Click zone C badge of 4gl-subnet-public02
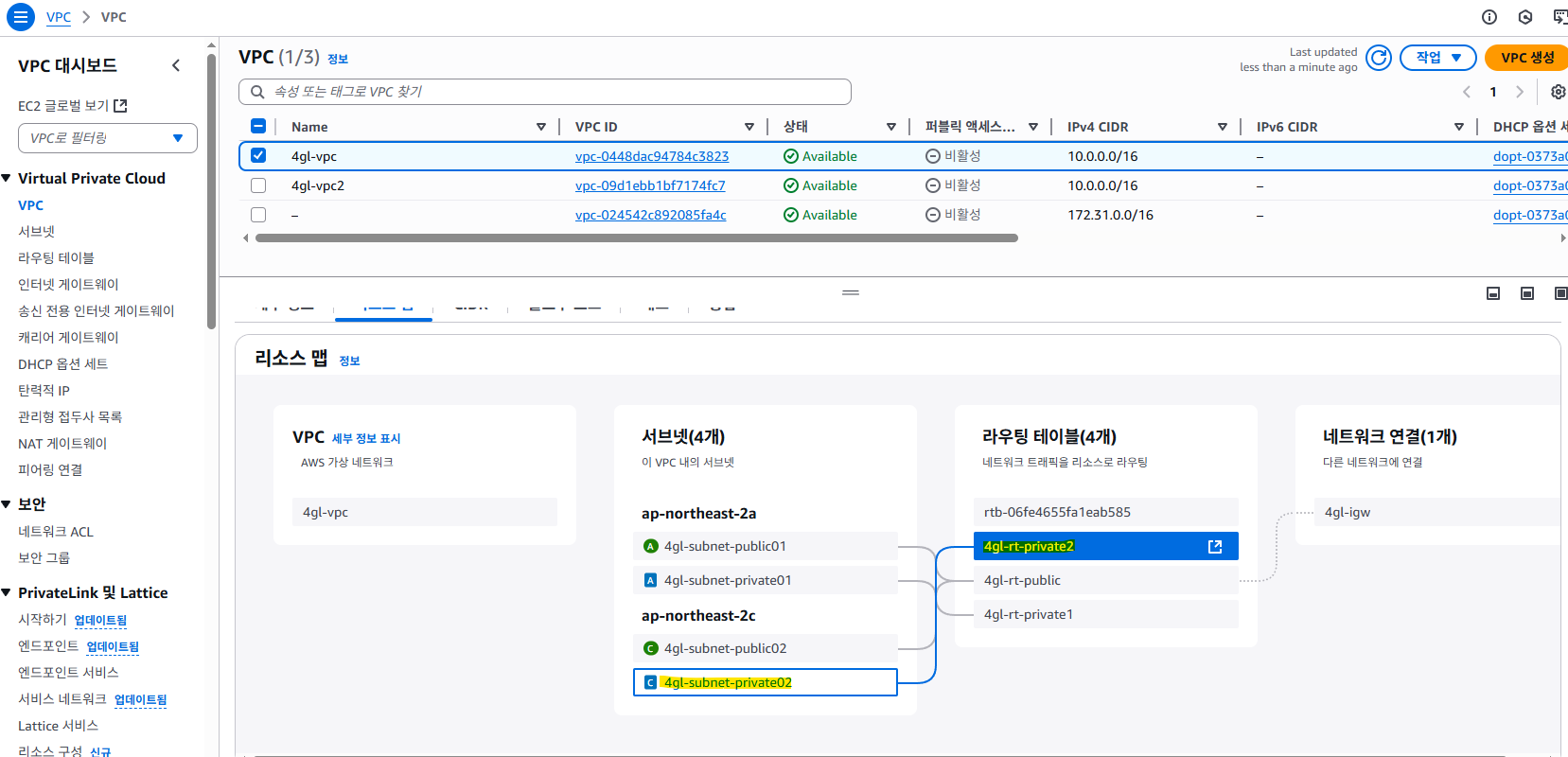The height and width of the screenshot is (757, 1568). click(x=650, y=648)
